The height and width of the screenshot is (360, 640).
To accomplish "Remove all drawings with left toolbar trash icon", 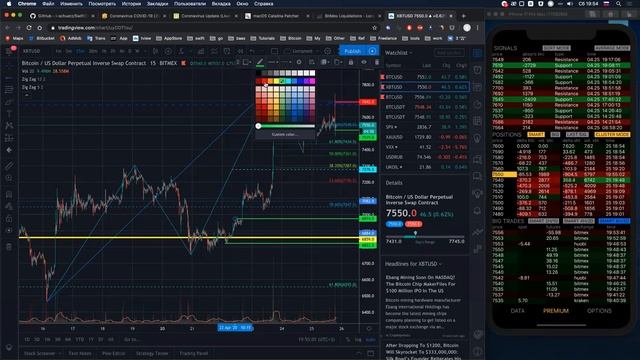I will [x=9, y=247].
